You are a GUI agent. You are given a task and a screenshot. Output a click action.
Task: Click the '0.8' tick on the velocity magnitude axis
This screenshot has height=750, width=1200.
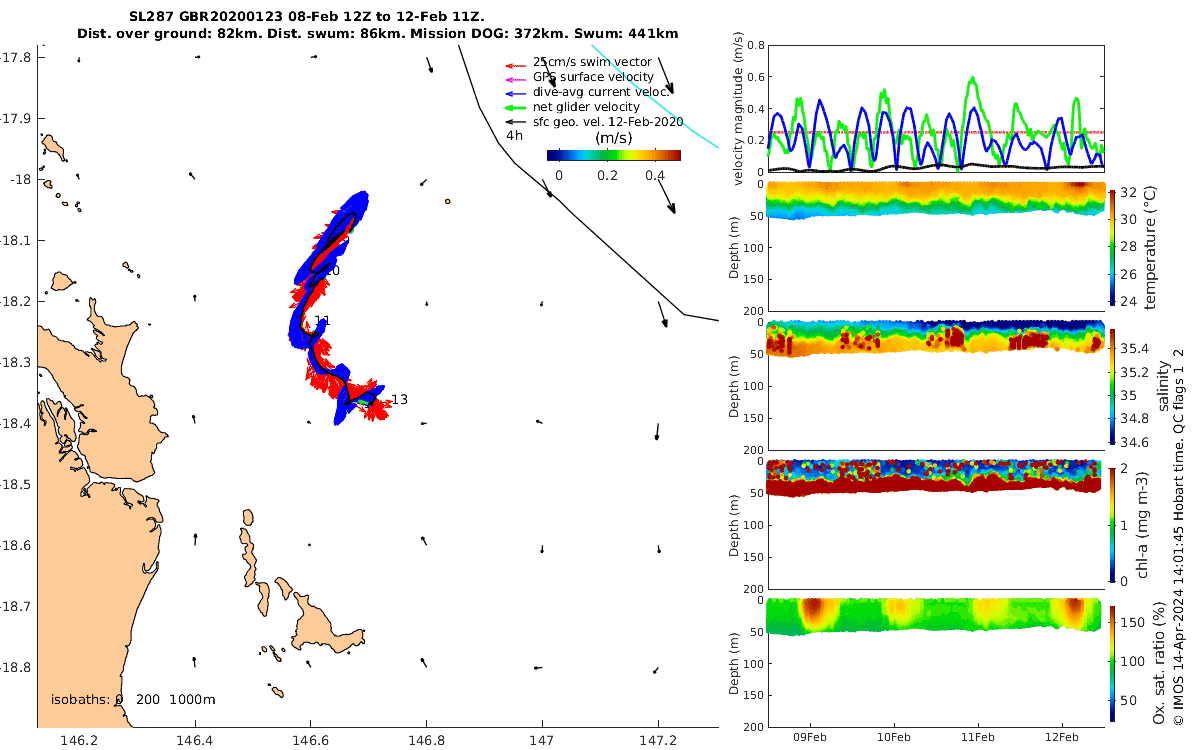tap(754, 45)
